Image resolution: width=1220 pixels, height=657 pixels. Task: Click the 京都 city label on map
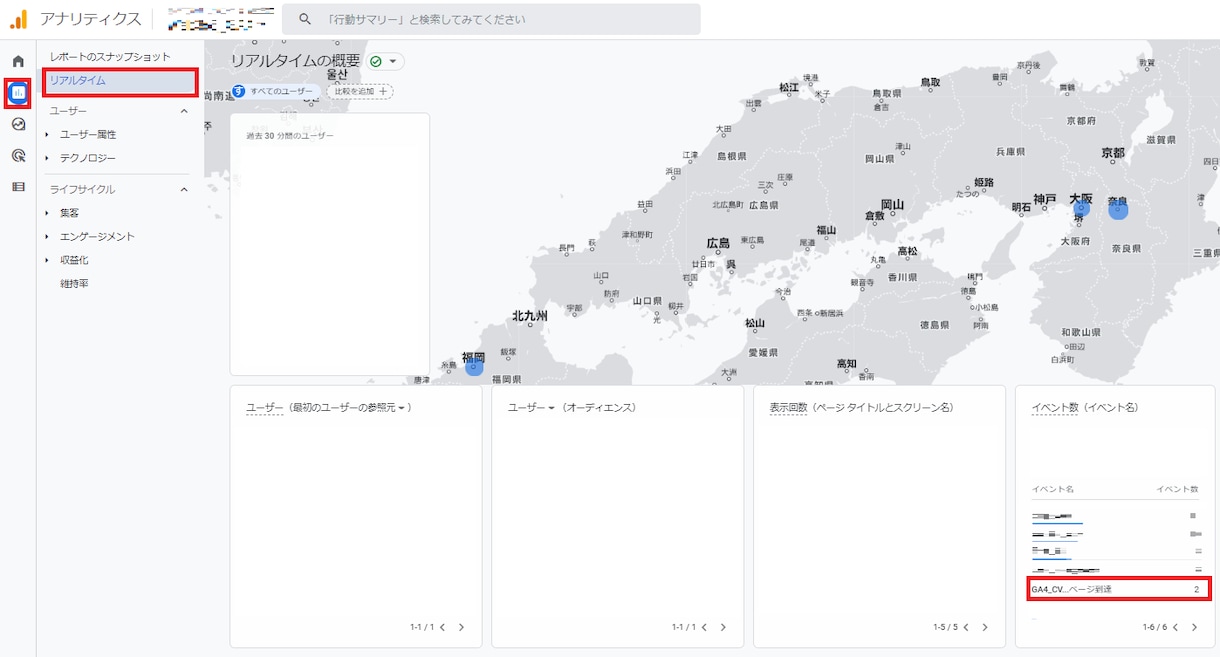pyautogui.click(x=1112, y=153)
